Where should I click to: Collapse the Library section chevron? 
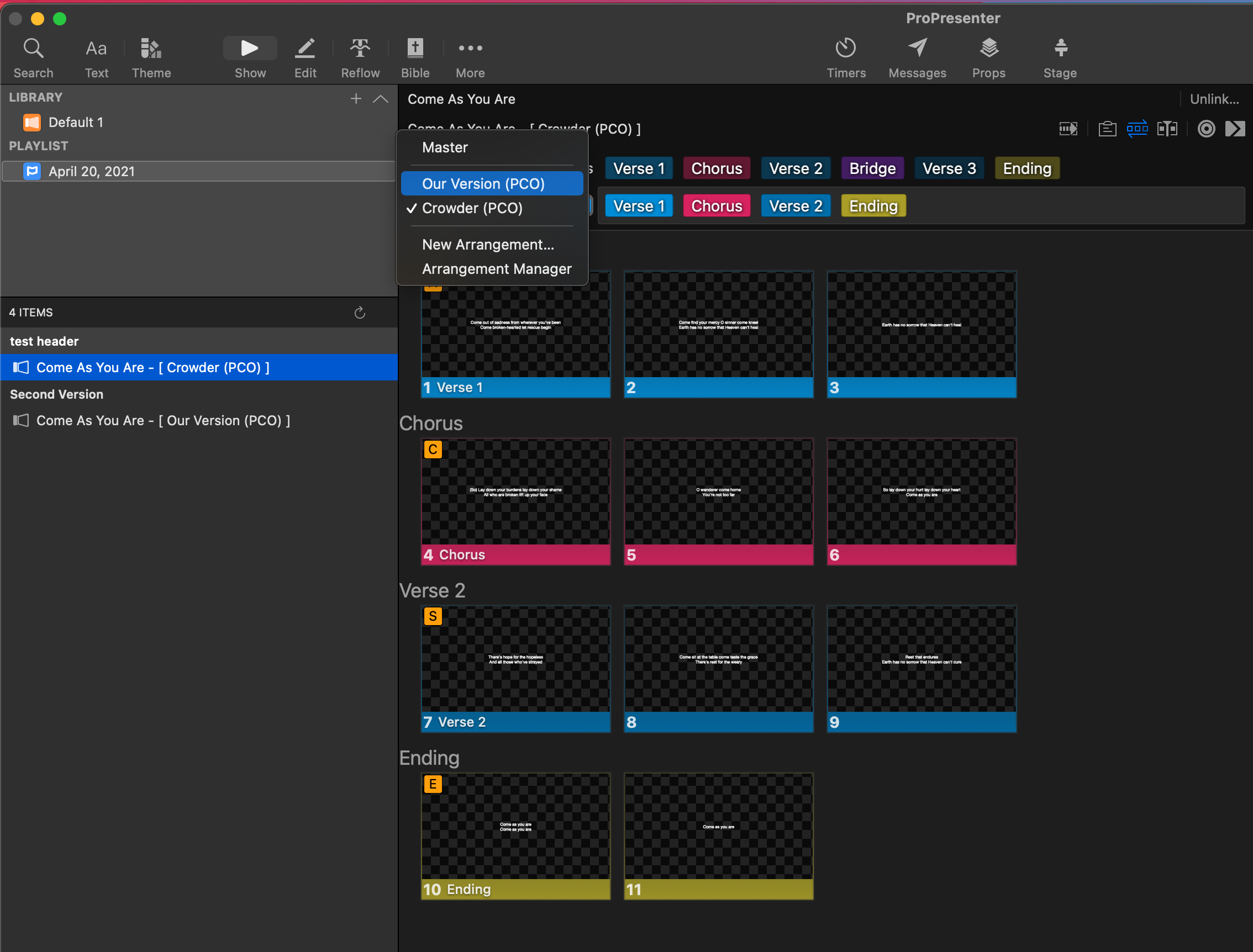(x=381, y=99)
